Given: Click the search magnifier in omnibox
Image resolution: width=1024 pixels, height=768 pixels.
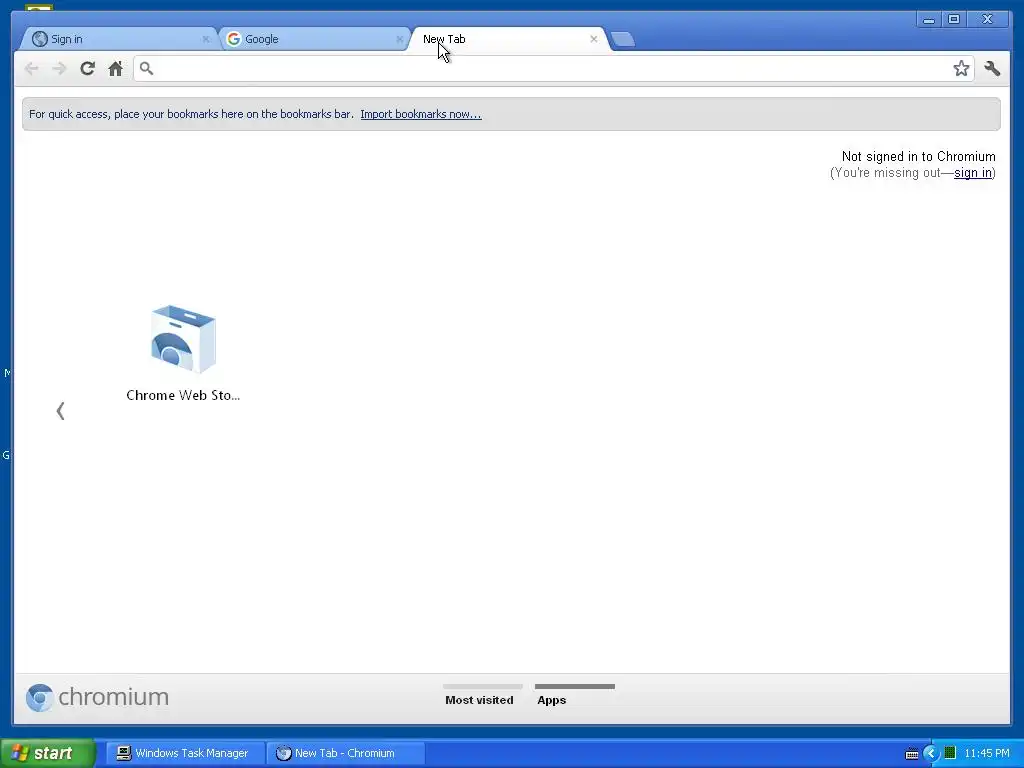Looking at the screenshot, I should 146,69.
